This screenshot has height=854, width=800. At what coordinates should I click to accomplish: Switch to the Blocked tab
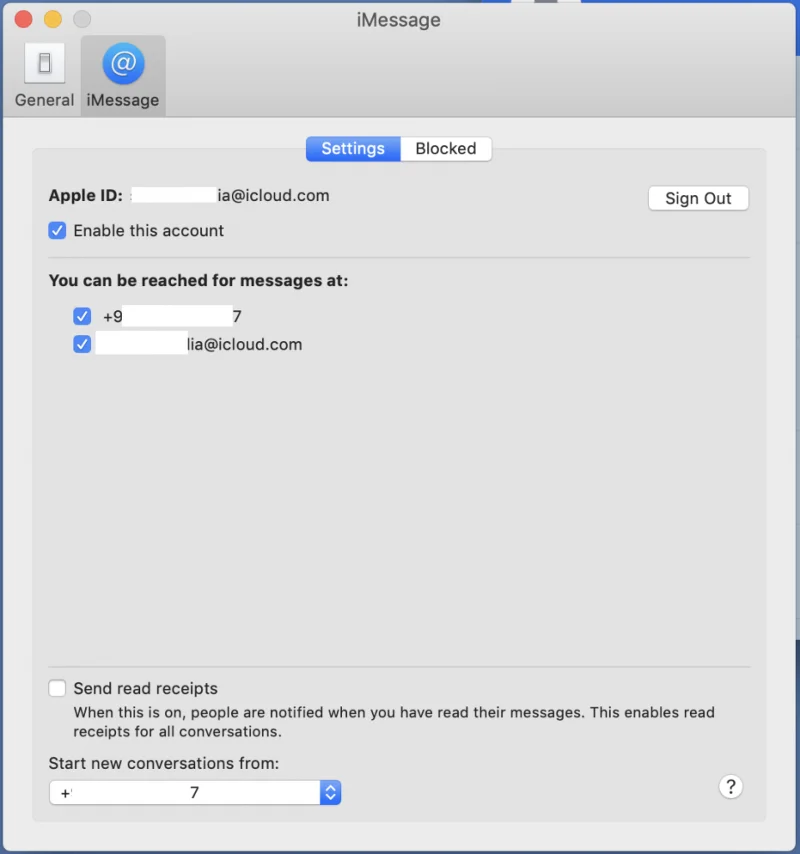pos(445,148)
